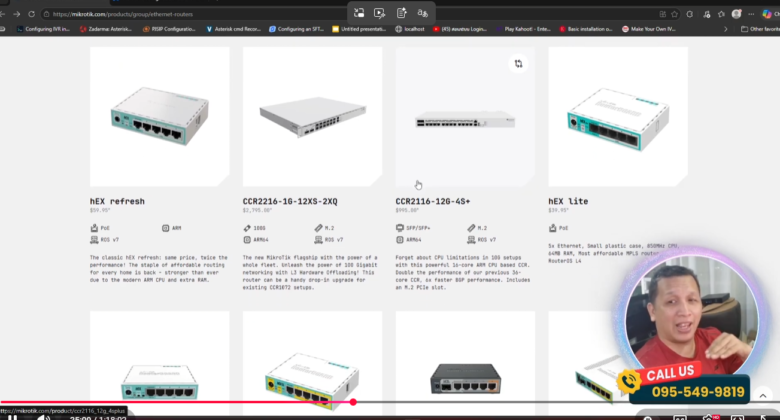Open the 'Zadarma: Asterisk...' bookmark

tap(106, 29)
